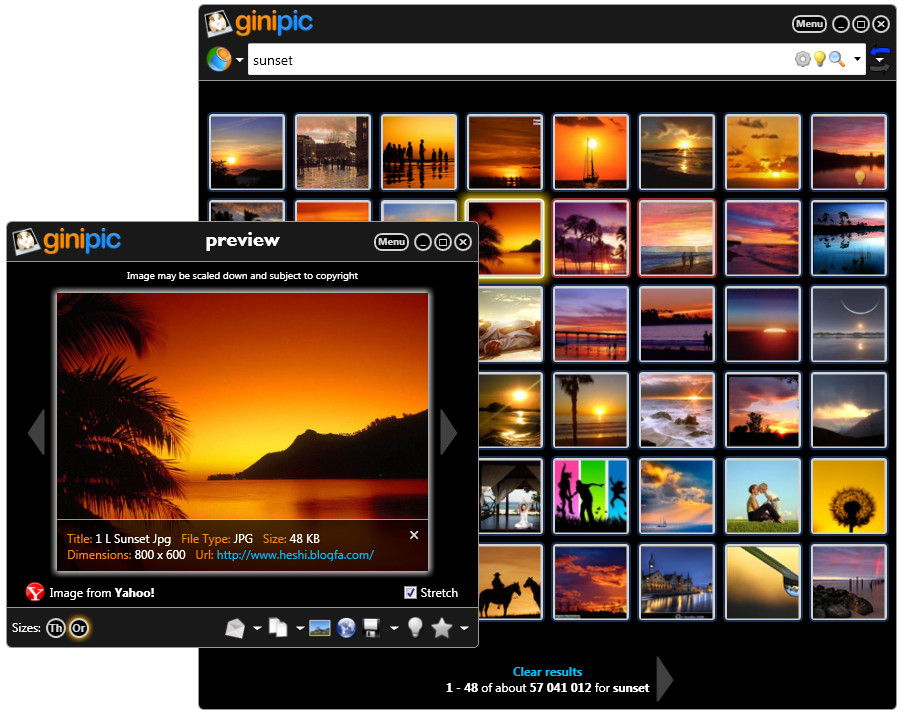Open the search engine selector dropdown arrow
The width and height of the screenshot is (910, 722).
239,59
